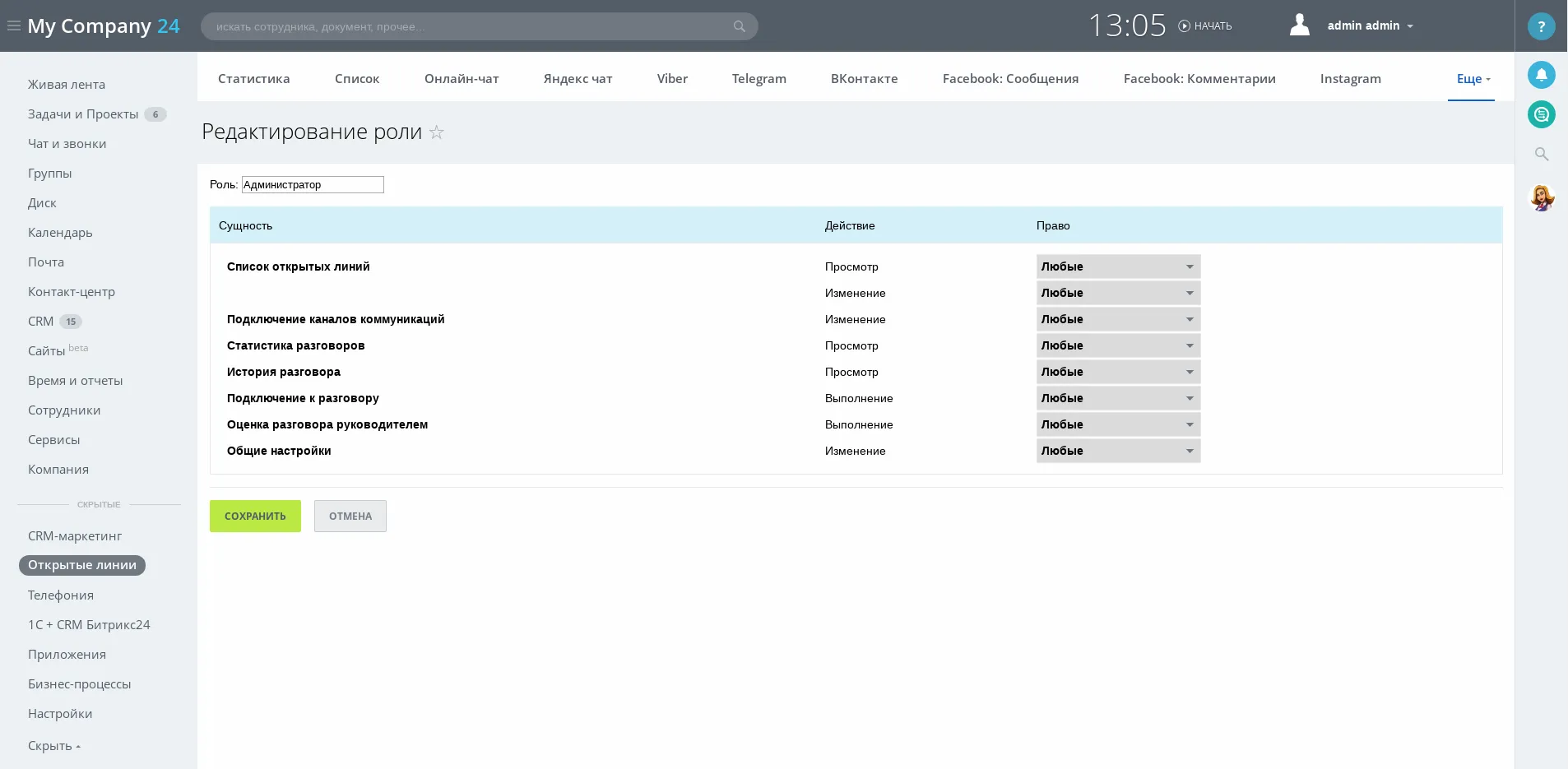The width and height of the screenshot is (1568, 769).
Task: Open rights dropdown for Подключение к разговору
Action: click(x=1117, y=398)
